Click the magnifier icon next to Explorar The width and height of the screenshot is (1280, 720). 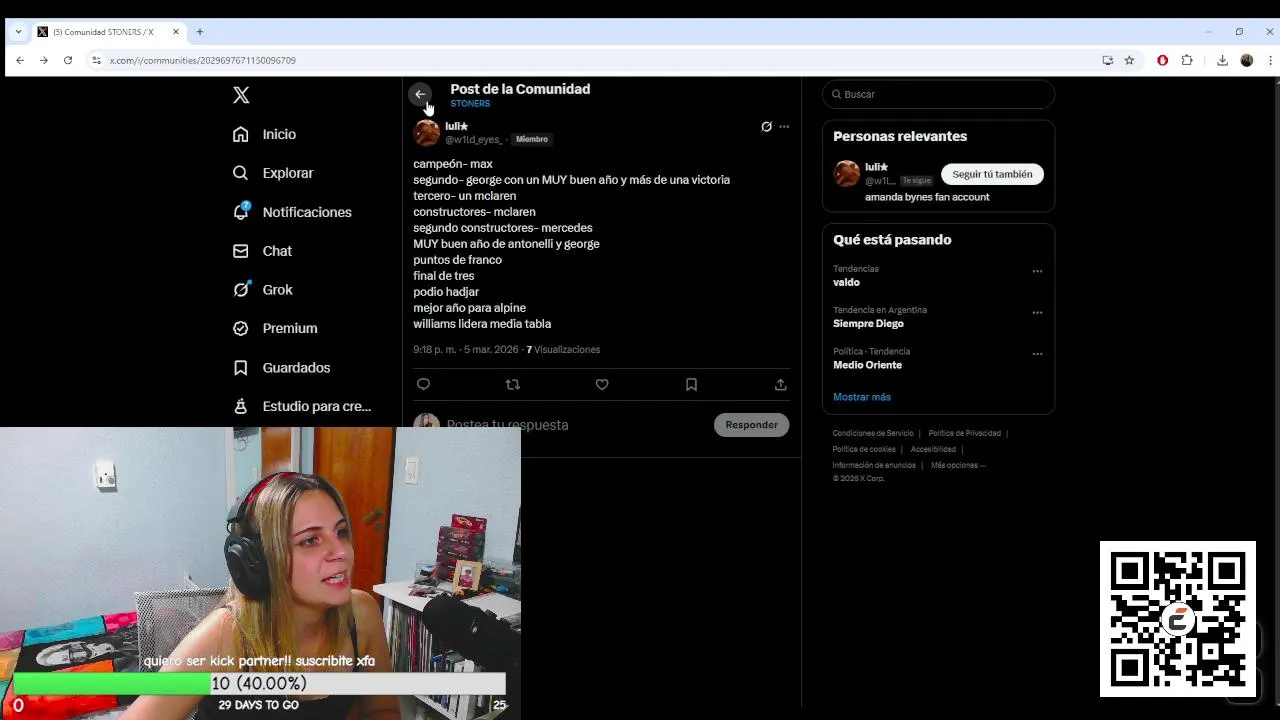[240, 173]
